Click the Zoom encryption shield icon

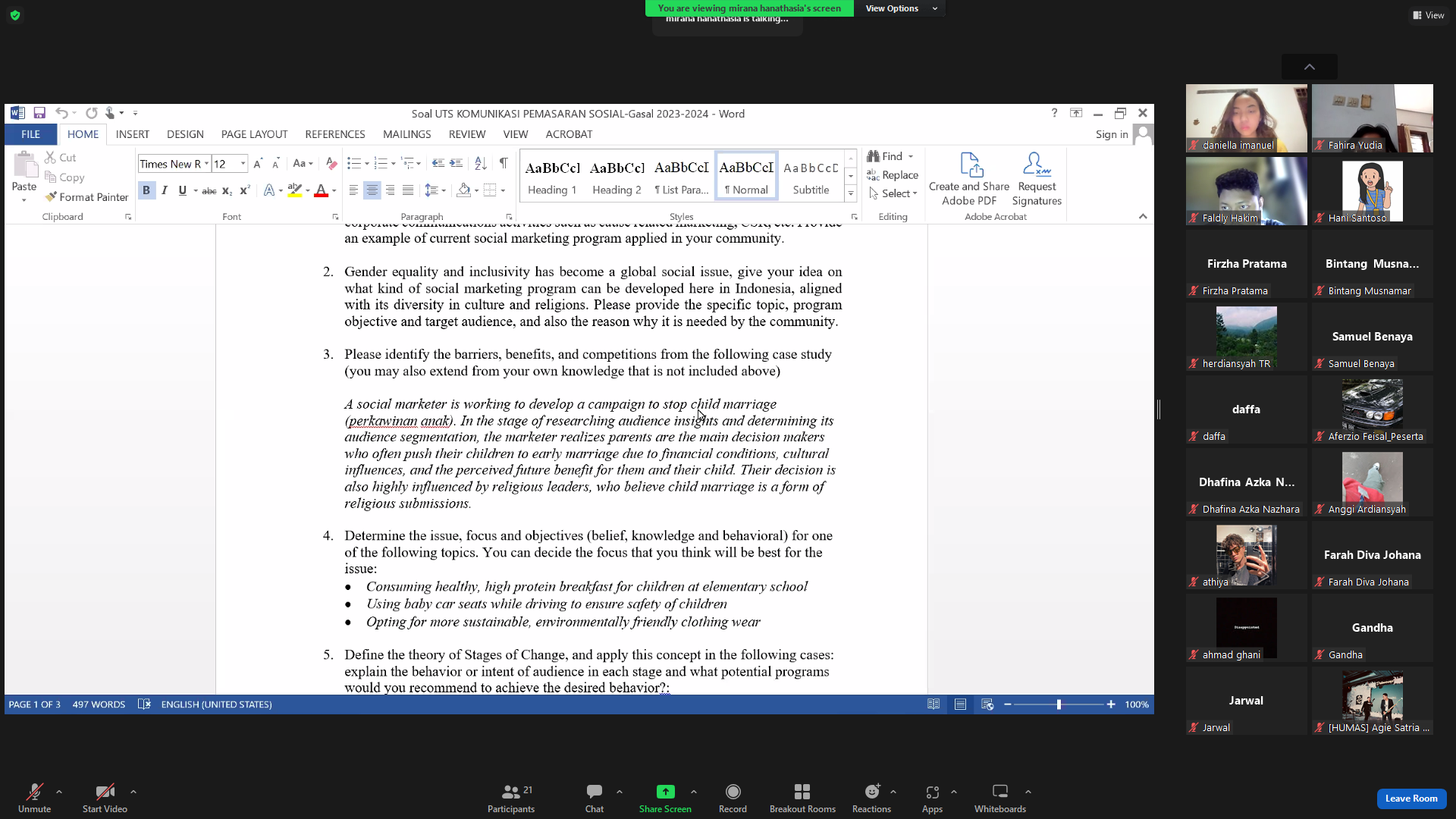15,15
